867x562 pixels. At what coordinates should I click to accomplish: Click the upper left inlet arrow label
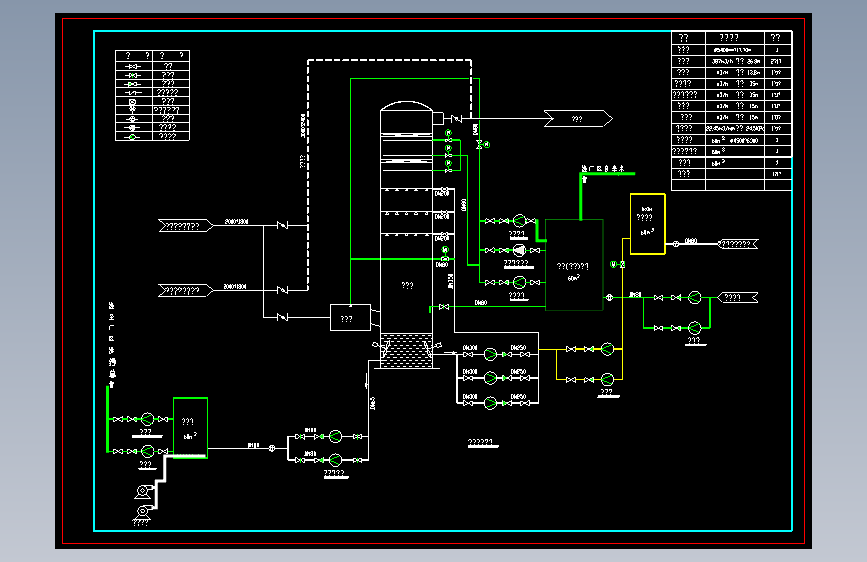pos(185,226)
